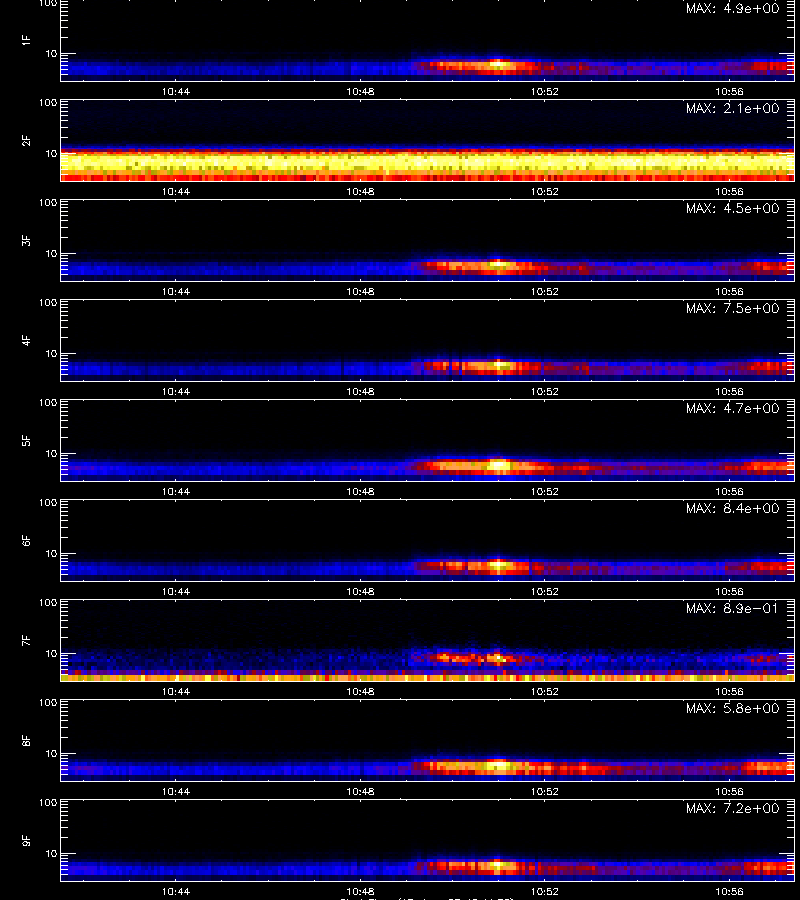
Task: Click the 10:48 time tick below panel 5F
Action: tap(360, 491)
